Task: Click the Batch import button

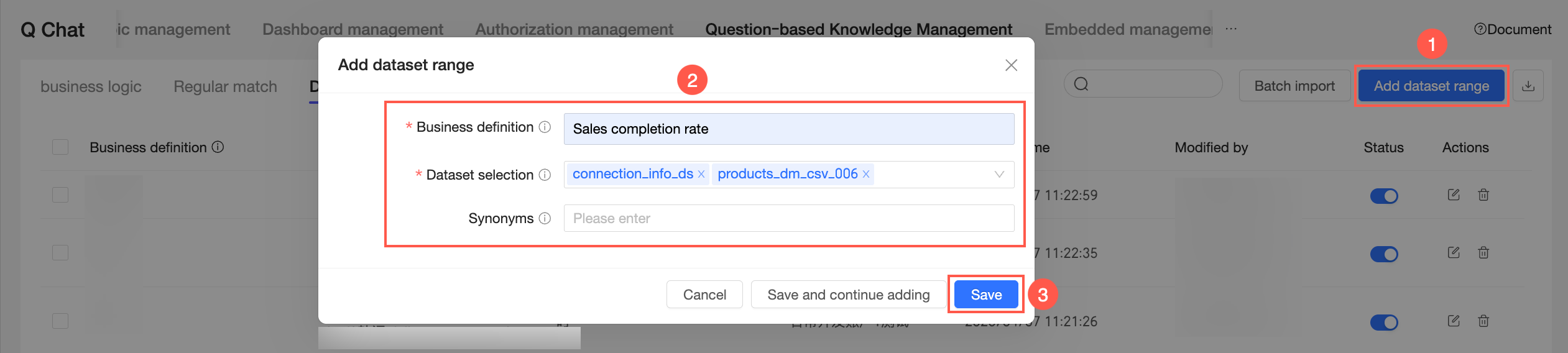Action: coord(1294,86)
